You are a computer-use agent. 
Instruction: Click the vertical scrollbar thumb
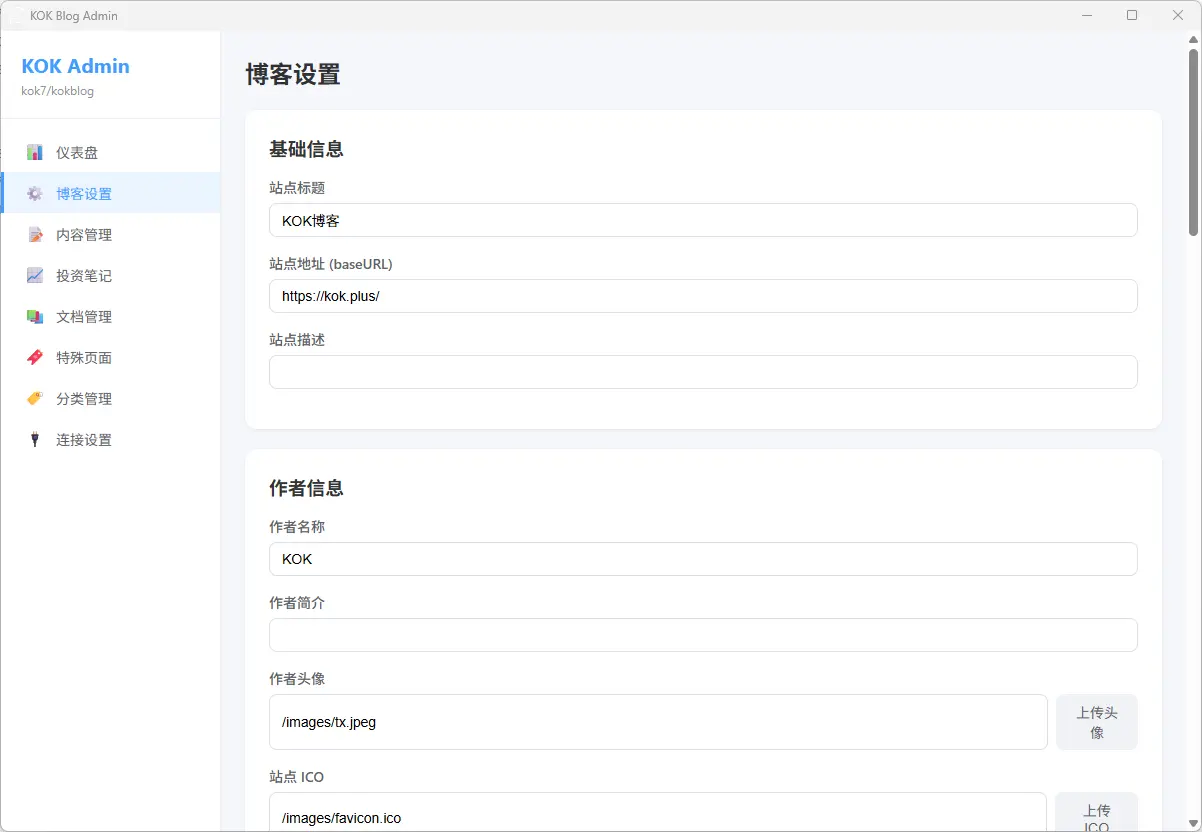1193,140
